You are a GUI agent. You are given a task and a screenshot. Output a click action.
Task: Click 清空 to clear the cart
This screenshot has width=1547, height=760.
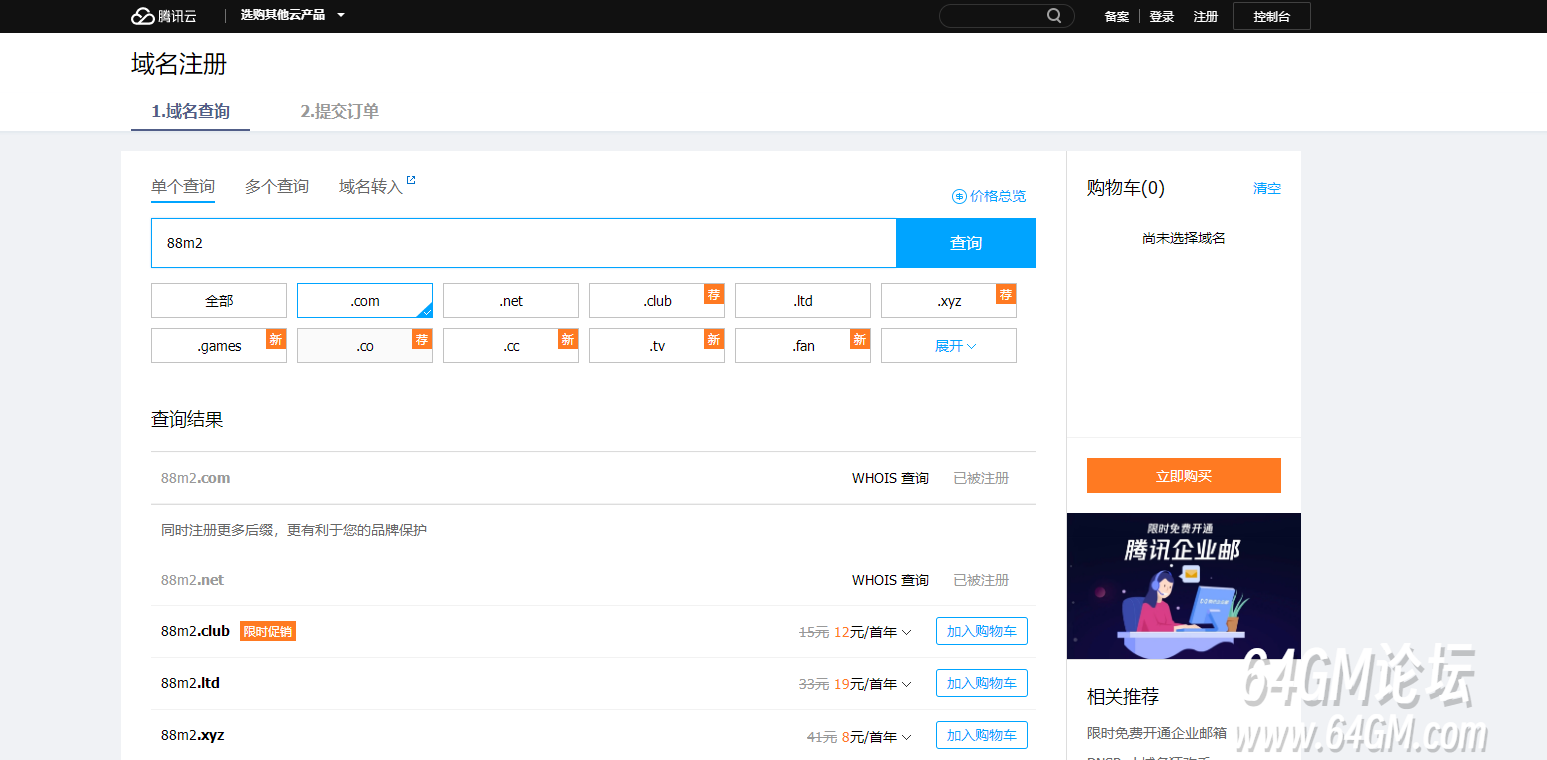[1267, 188]
